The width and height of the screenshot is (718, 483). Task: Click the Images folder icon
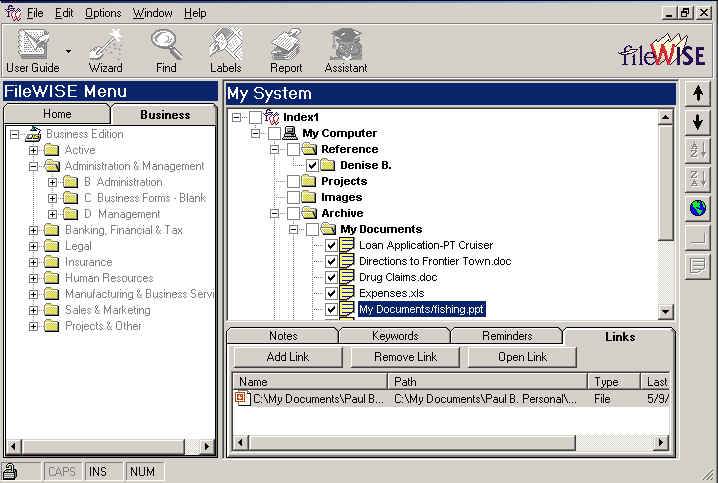pos(309,197)
